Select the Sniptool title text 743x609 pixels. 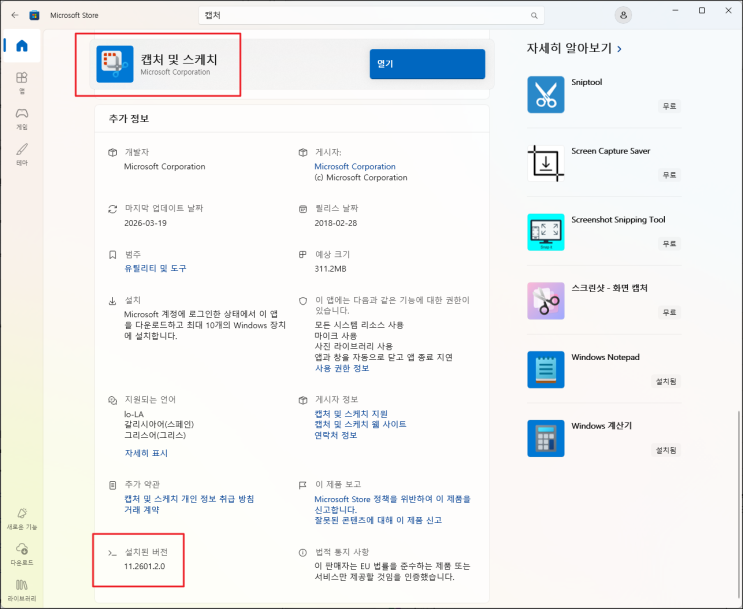coord(587,82)
